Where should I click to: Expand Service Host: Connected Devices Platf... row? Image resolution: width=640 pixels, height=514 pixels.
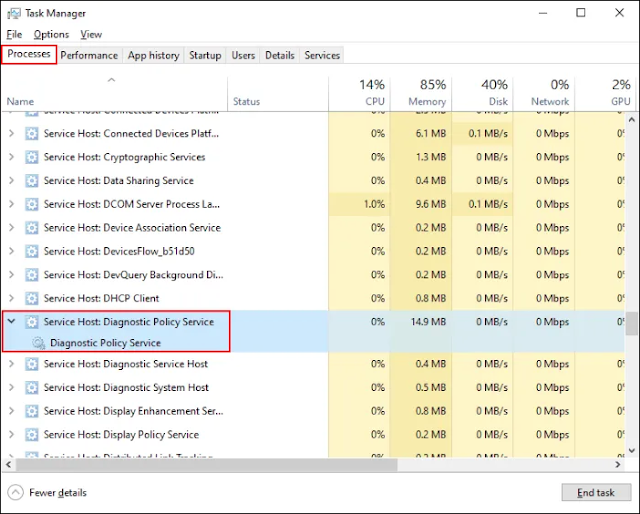coord(11,134)
